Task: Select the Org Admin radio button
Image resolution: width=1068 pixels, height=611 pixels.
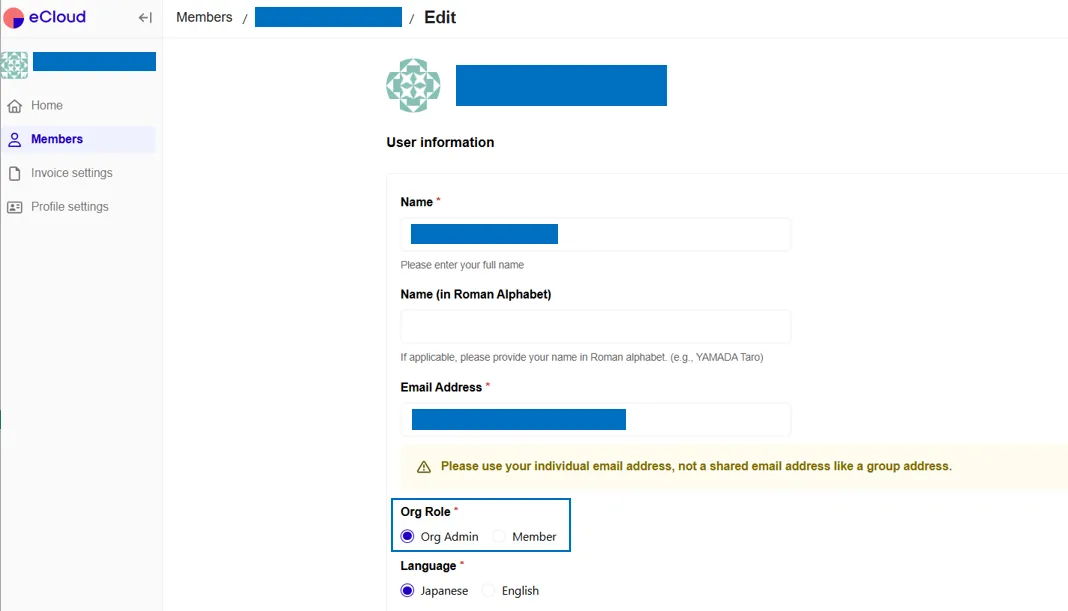Action: tap(407, 536)
